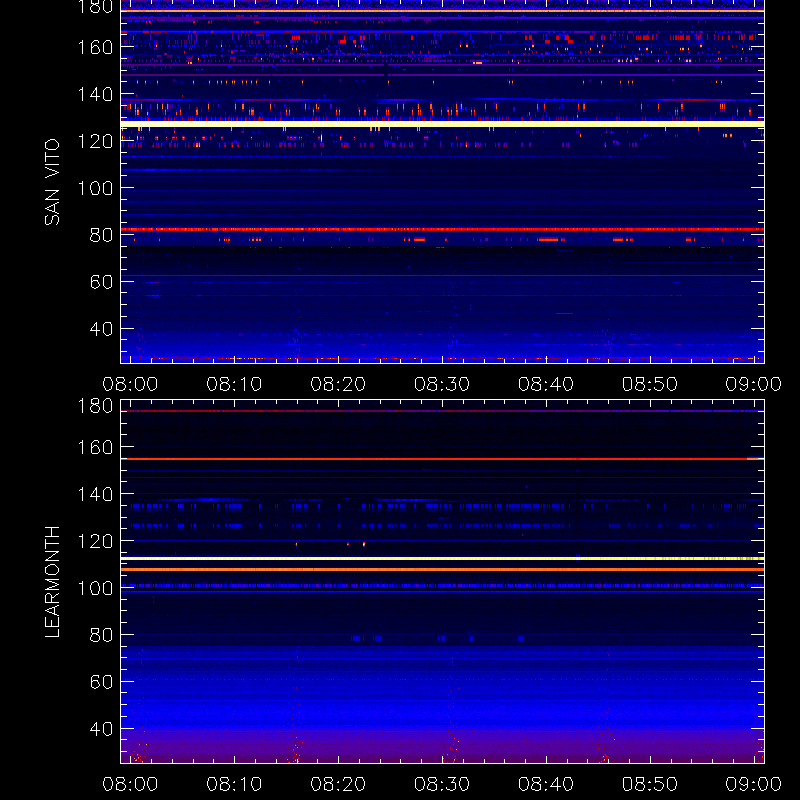Click the 08:20 time label under Learmonth plot
Image resolution: width=800 pixels, height=800 pixels.
(x=338, y=784)
